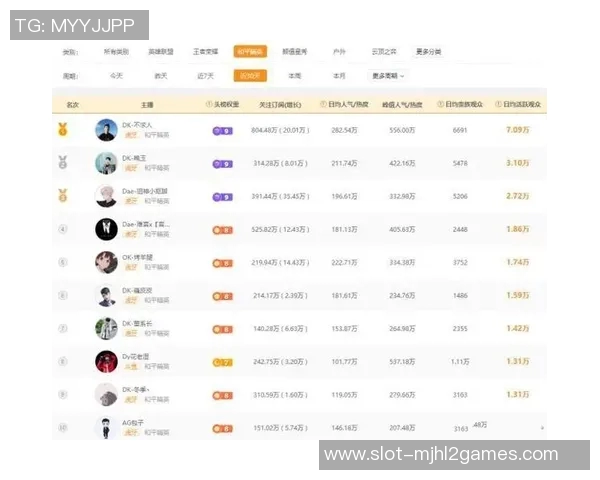Select the 英雄联盟 category filter
The height and width of the screenshot is (480, 600).
161,52
